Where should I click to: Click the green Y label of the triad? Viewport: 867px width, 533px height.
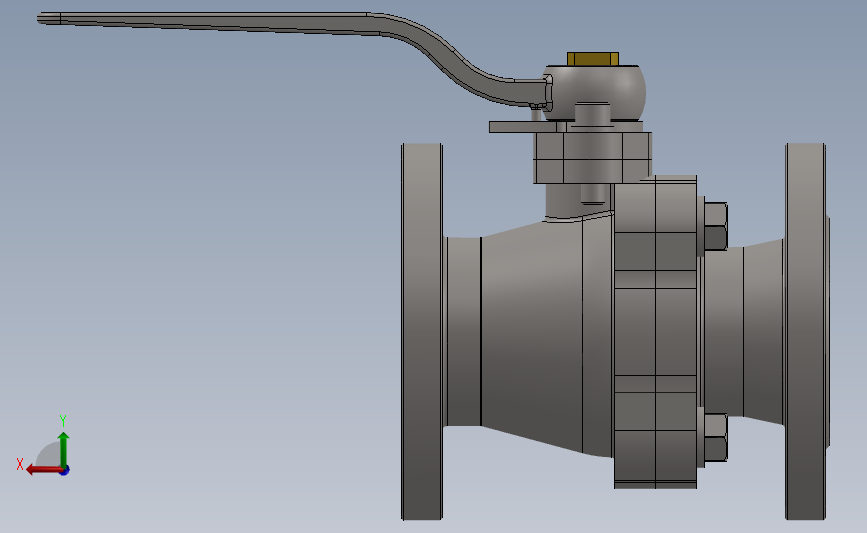coord(63,421)
